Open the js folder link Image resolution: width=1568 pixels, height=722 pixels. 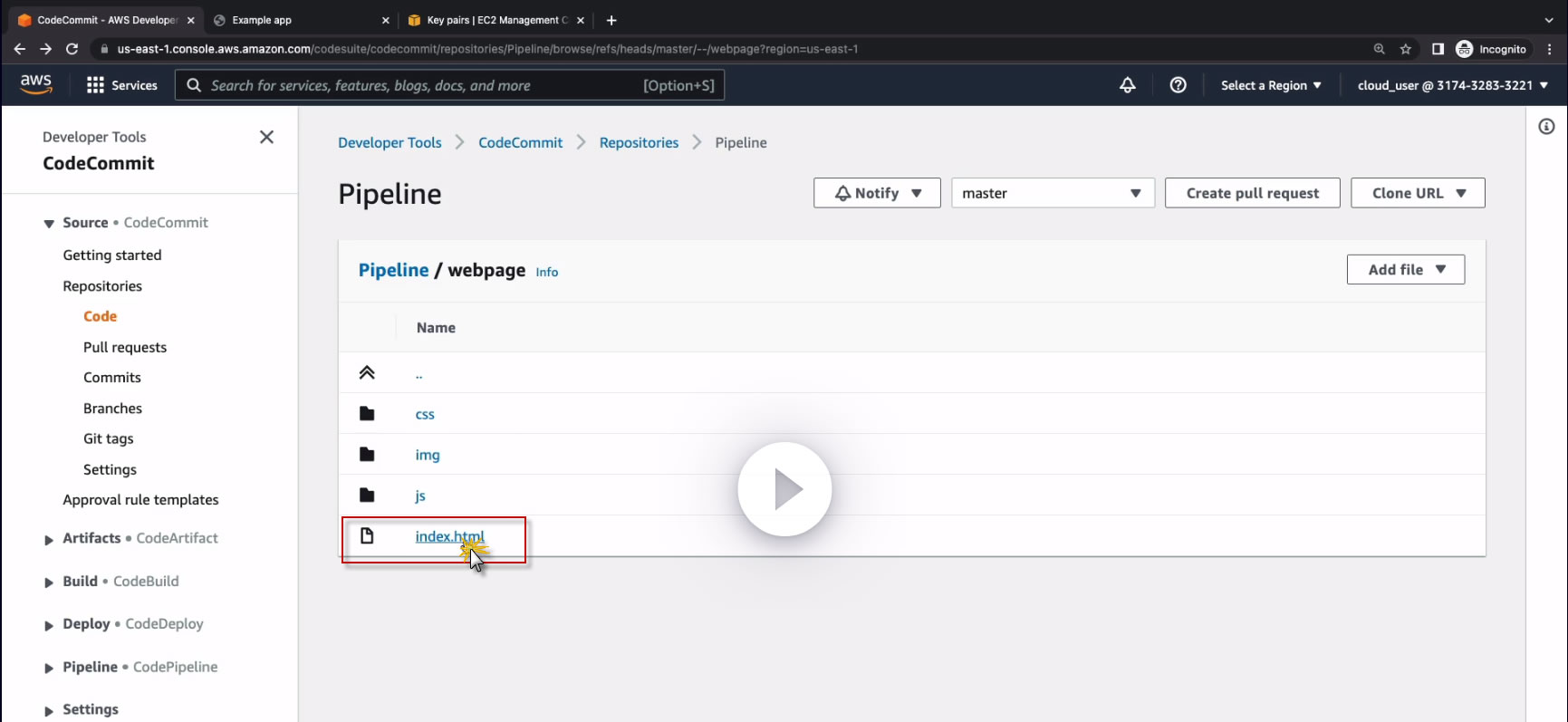click(x=420, y=496)
